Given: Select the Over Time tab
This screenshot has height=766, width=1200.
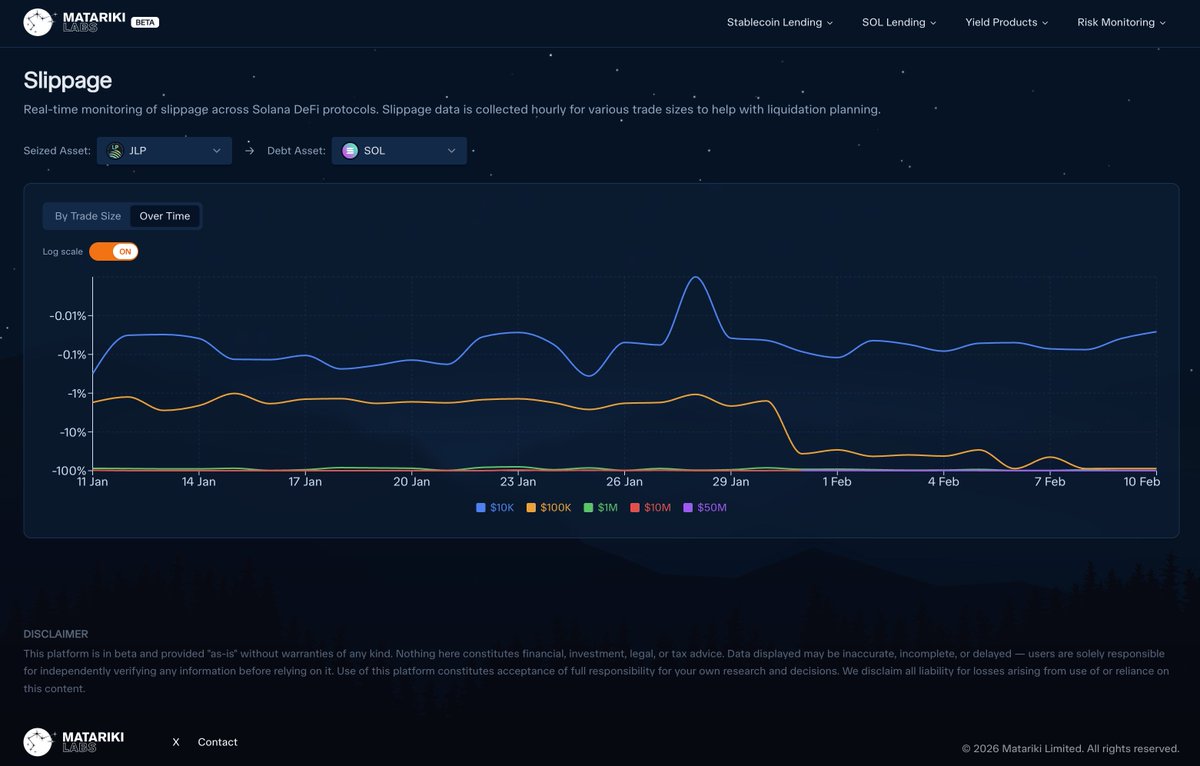Looking at the screenshot, I should 165,216.
